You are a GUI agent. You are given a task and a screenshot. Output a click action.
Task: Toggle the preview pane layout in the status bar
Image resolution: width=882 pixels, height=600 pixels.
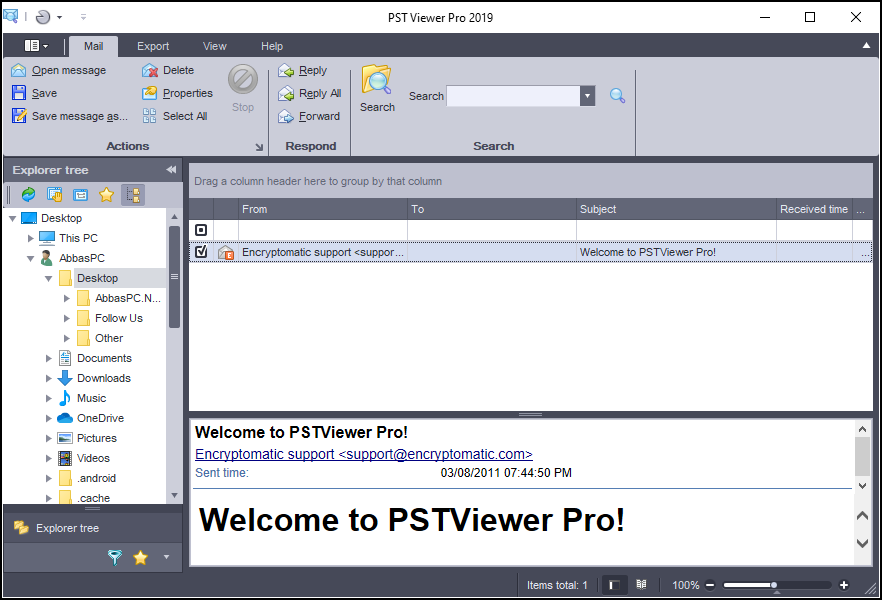click(x=614, y=585)
